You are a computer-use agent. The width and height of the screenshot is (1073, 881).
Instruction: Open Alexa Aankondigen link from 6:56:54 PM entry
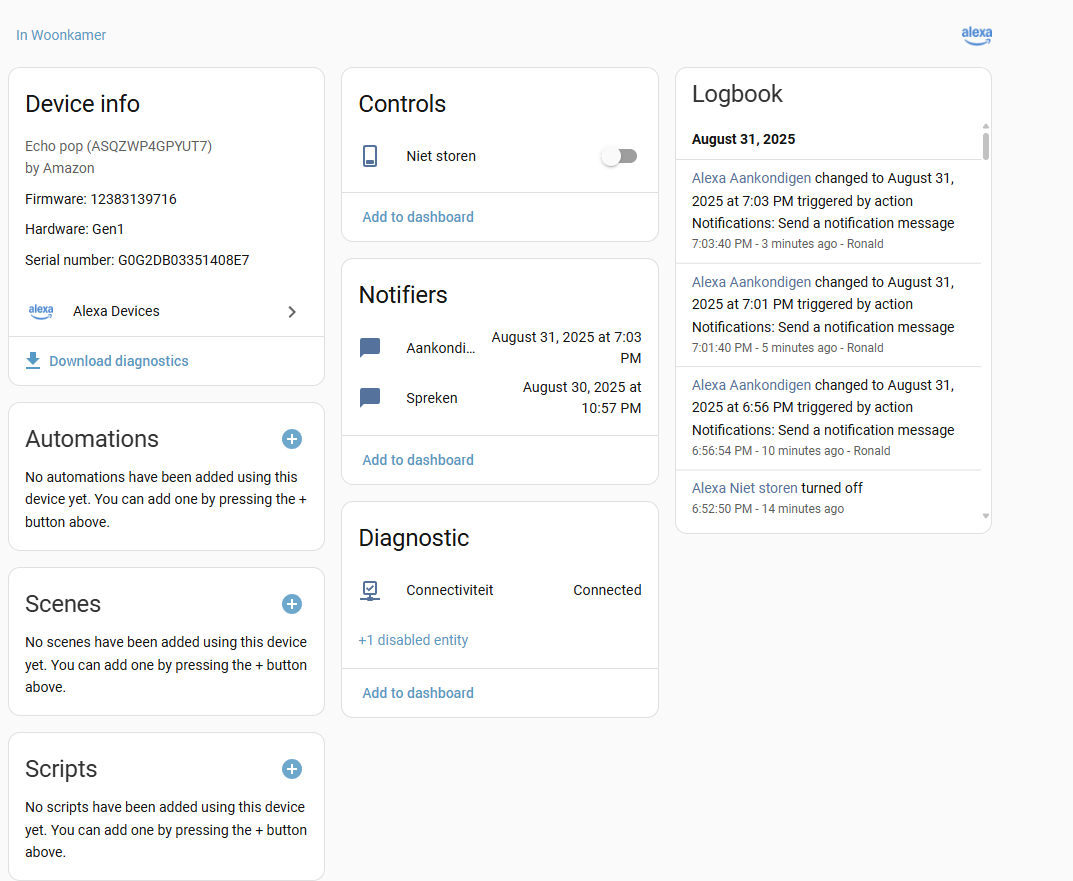point(751,385)
